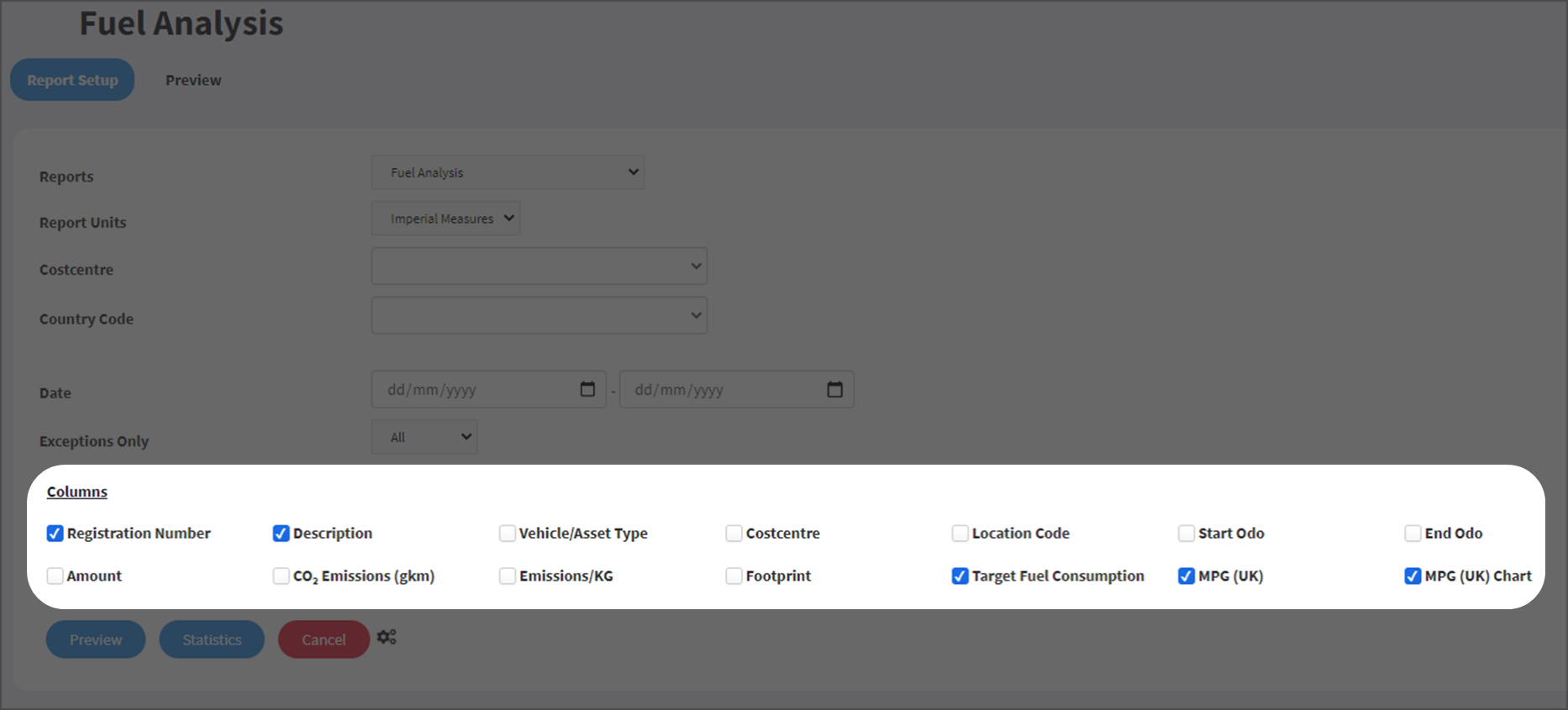
Task: Tick the Amount column checkbox
Action: pyautogui.click(x=55, y=576)
